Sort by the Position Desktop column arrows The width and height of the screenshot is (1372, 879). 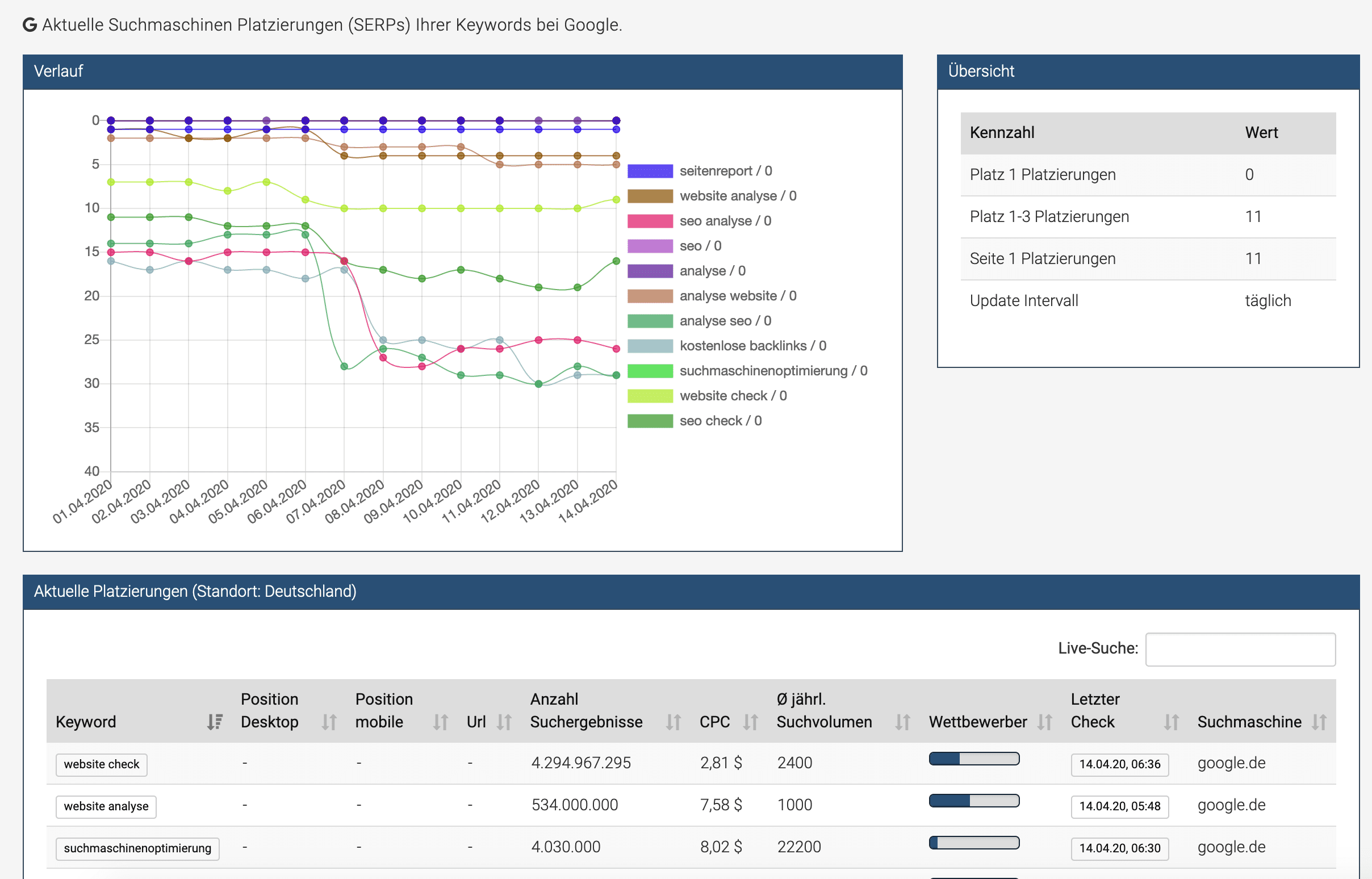pos(328,721)
